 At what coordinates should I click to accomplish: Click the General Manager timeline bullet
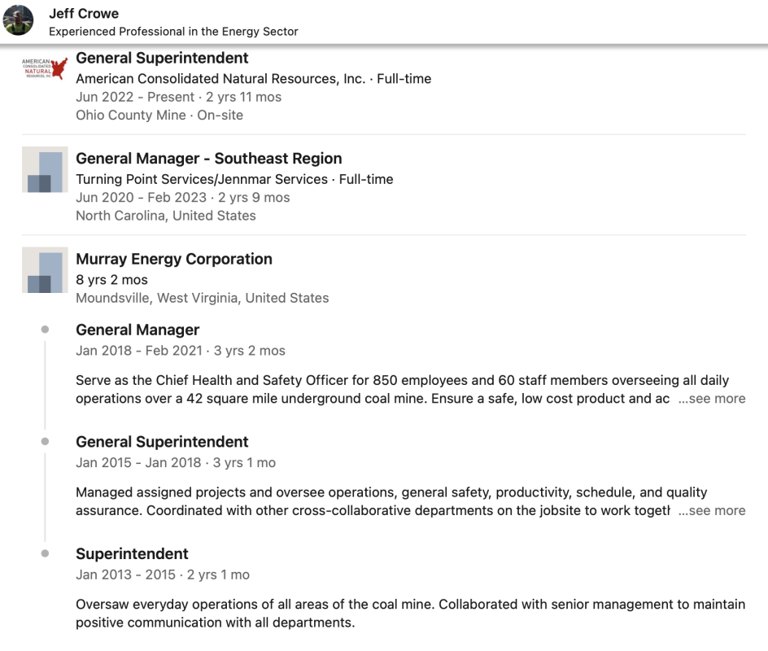tap(45, 329)
